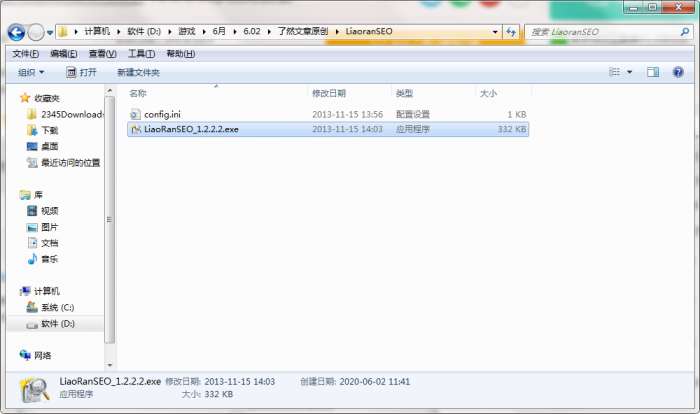Open 最近访问的位置 in the navigation pane
This screenshot has width=700, height=414.
click(71, 163)
